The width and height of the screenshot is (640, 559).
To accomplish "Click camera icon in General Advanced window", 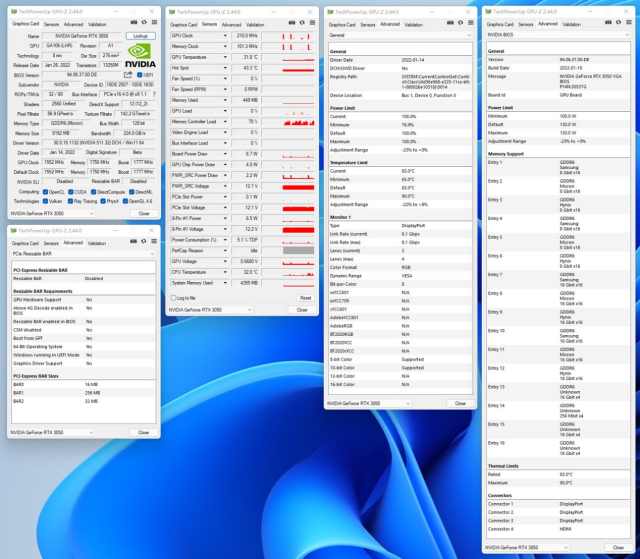I will click(x=450, y=23).
